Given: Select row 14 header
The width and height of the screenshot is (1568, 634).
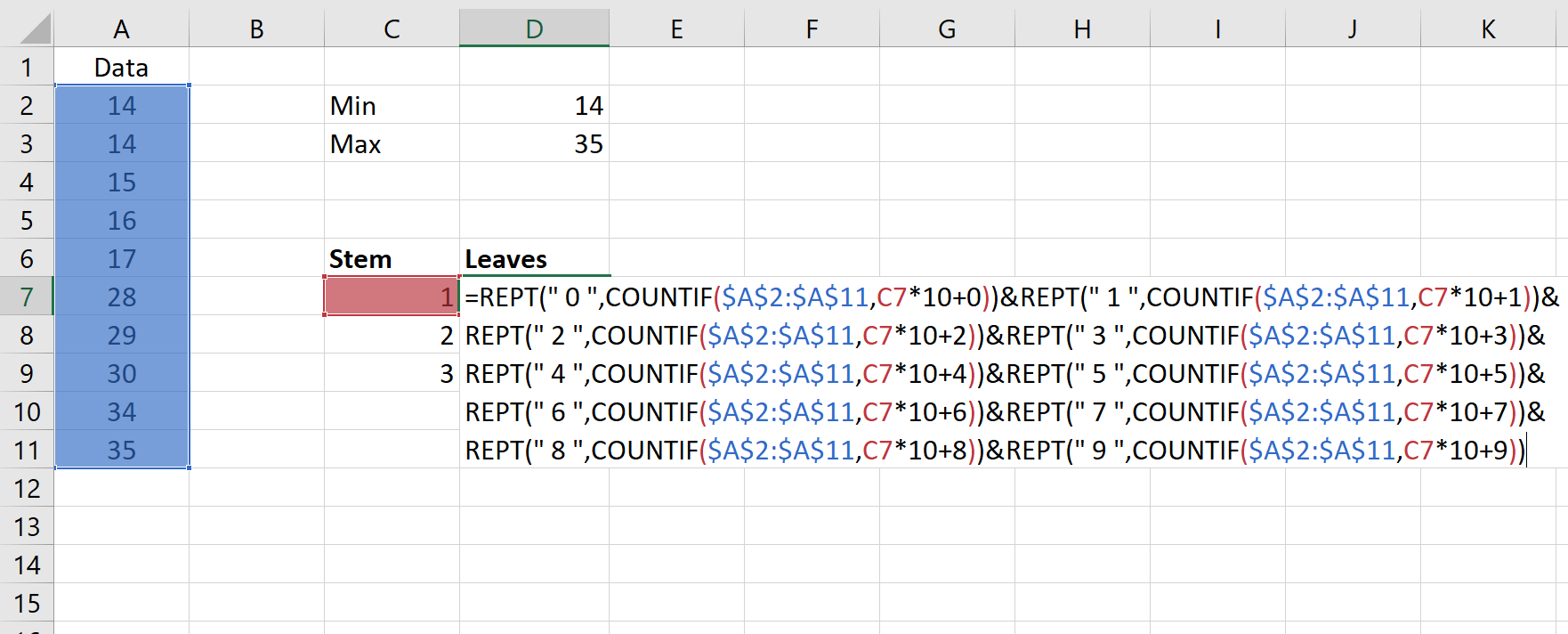Looking at the screenshot, I should [27, 565].
